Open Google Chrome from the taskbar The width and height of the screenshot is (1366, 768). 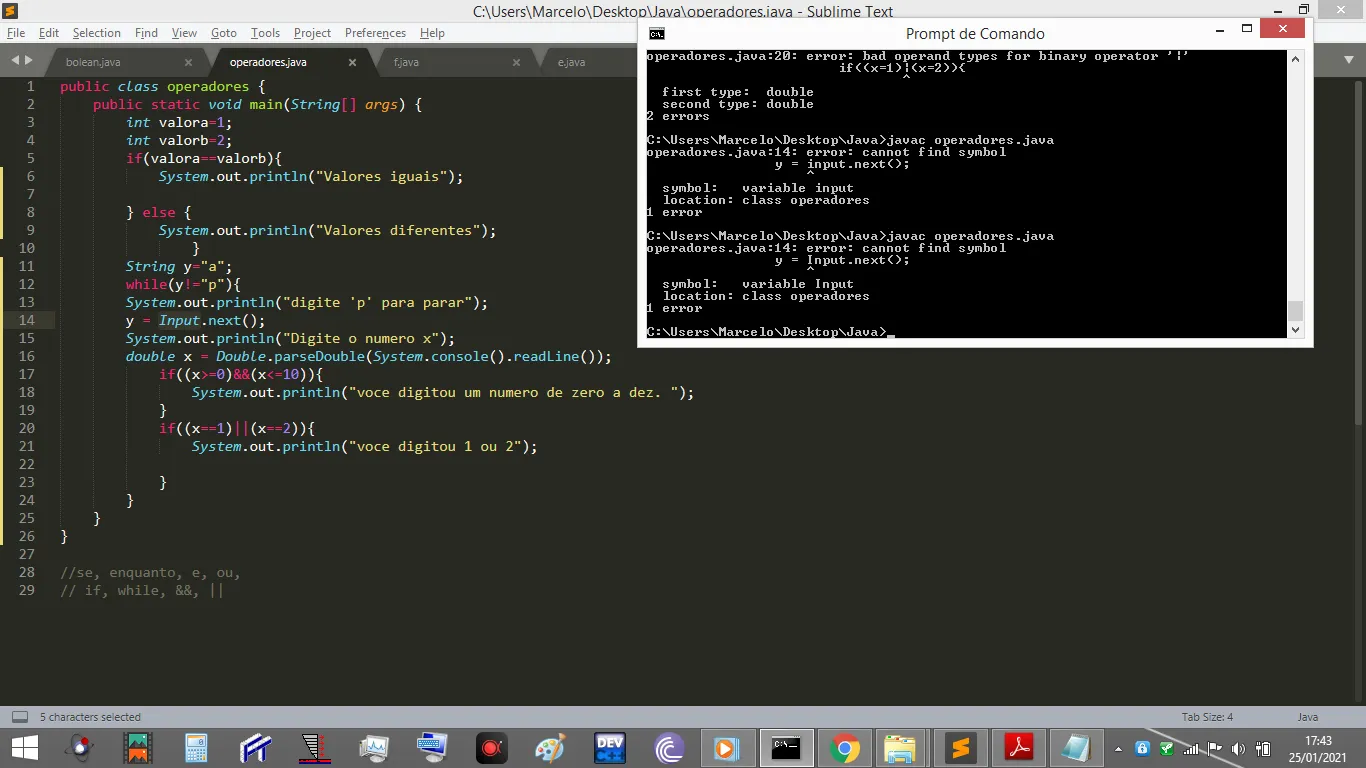(843, 748)
